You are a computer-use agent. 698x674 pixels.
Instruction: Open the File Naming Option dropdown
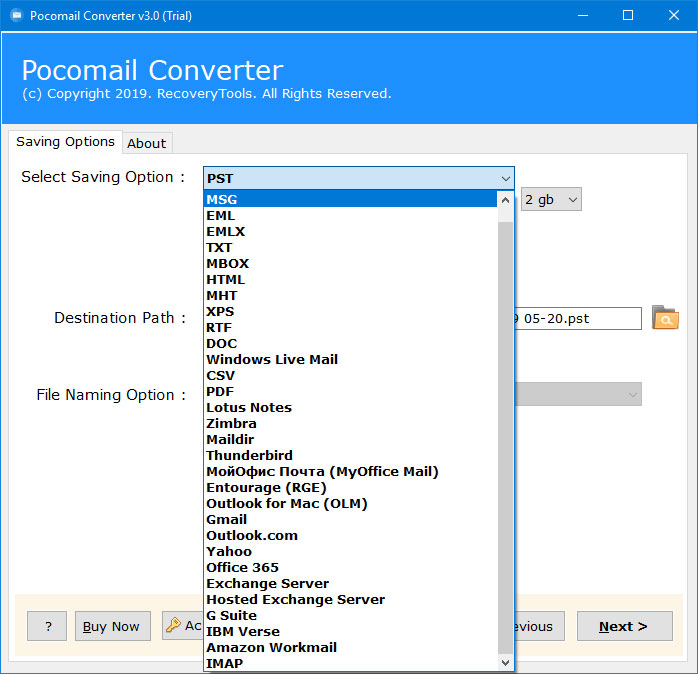(578, 394)
